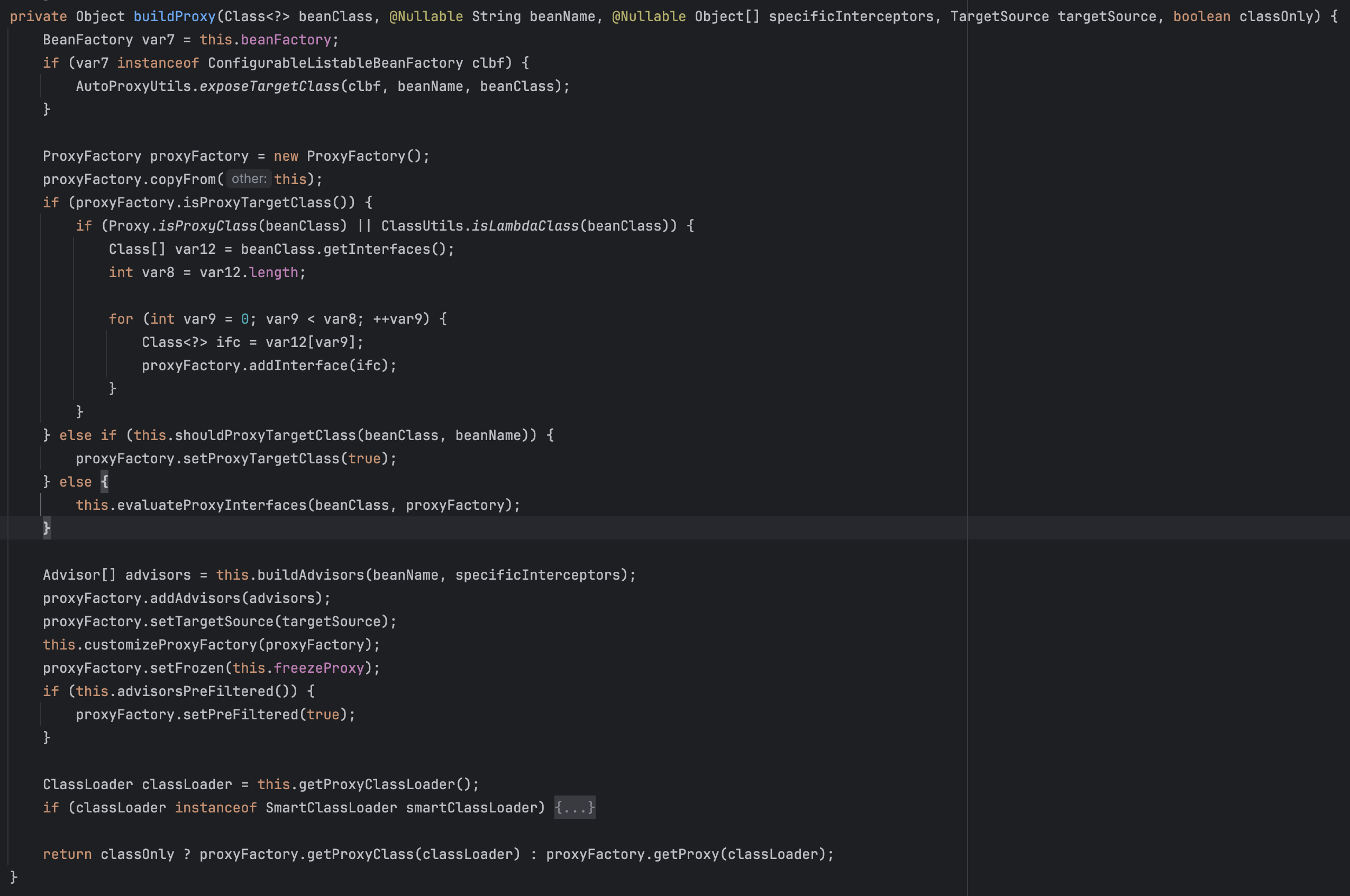Click setTargetSource method call
The width and height of the screenshot is (1350, 896).
point(212,621)
